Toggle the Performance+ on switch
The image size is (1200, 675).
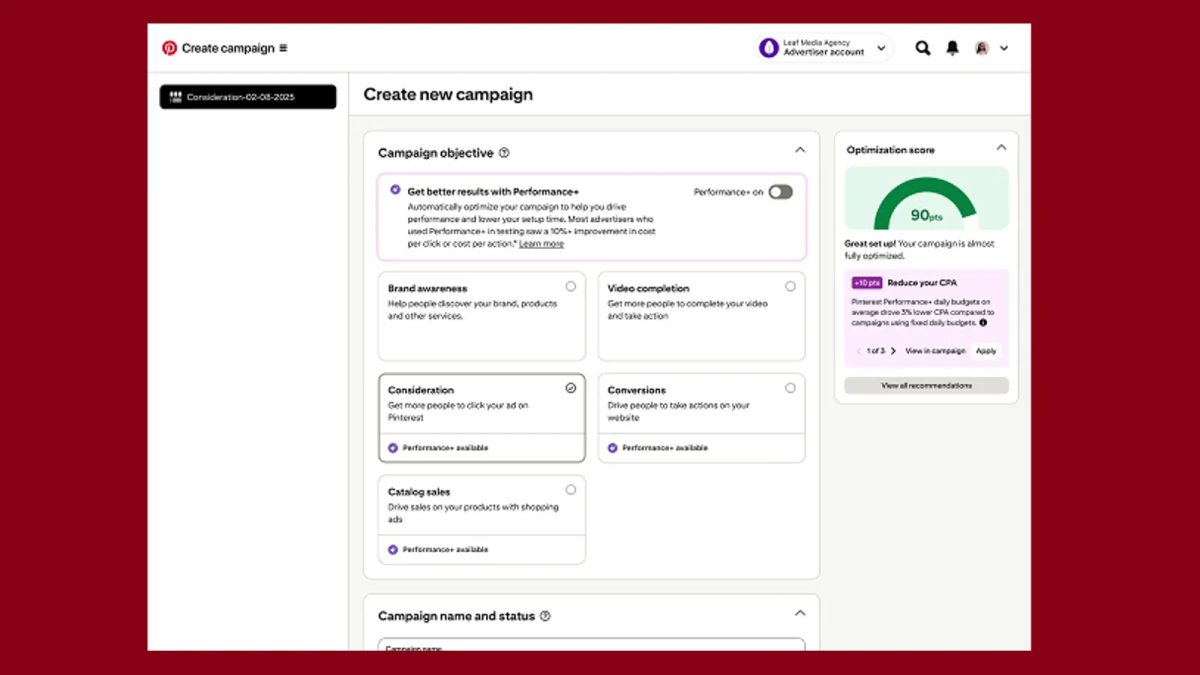tap(780, 192)
